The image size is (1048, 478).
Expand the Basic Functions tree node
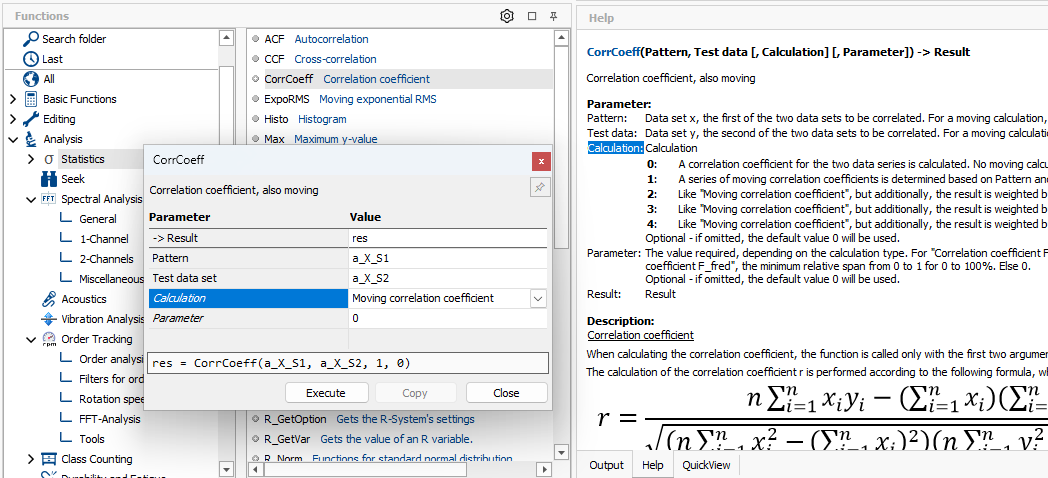point(12,99)
